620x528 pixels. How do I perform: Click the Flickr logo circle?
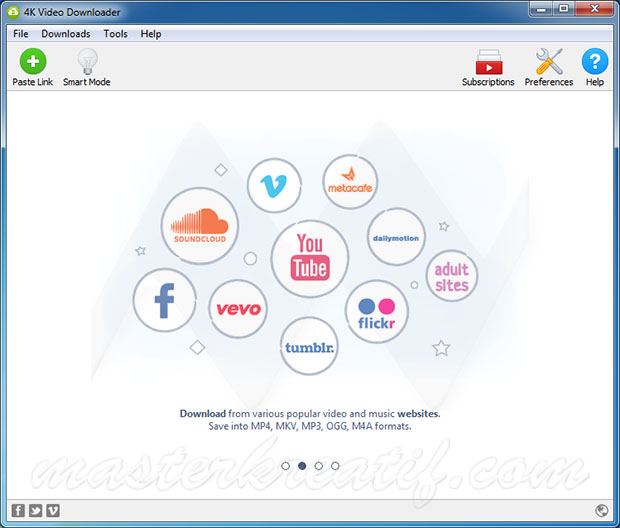point(376,312)
